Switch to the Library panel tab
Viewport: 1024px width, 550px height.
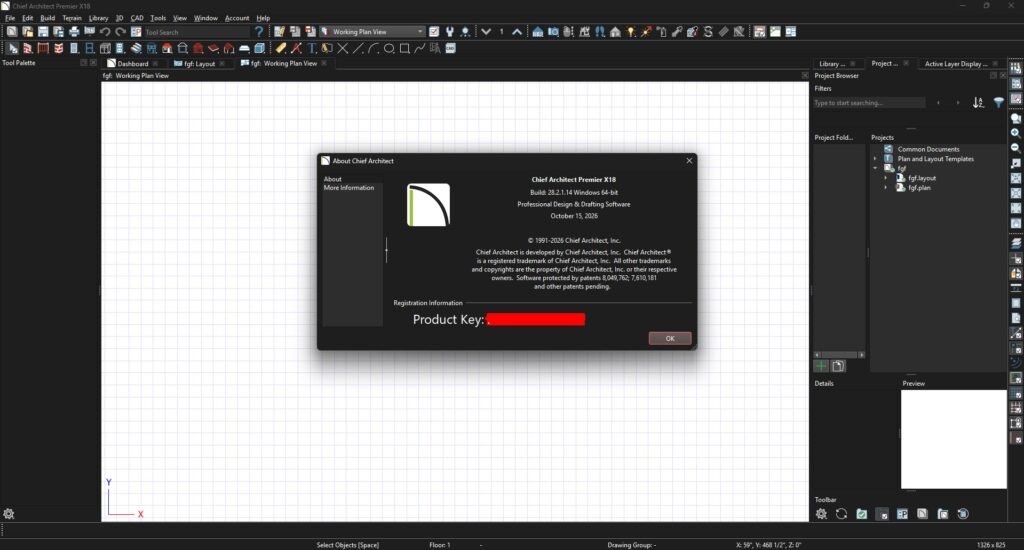pos(831,63)
